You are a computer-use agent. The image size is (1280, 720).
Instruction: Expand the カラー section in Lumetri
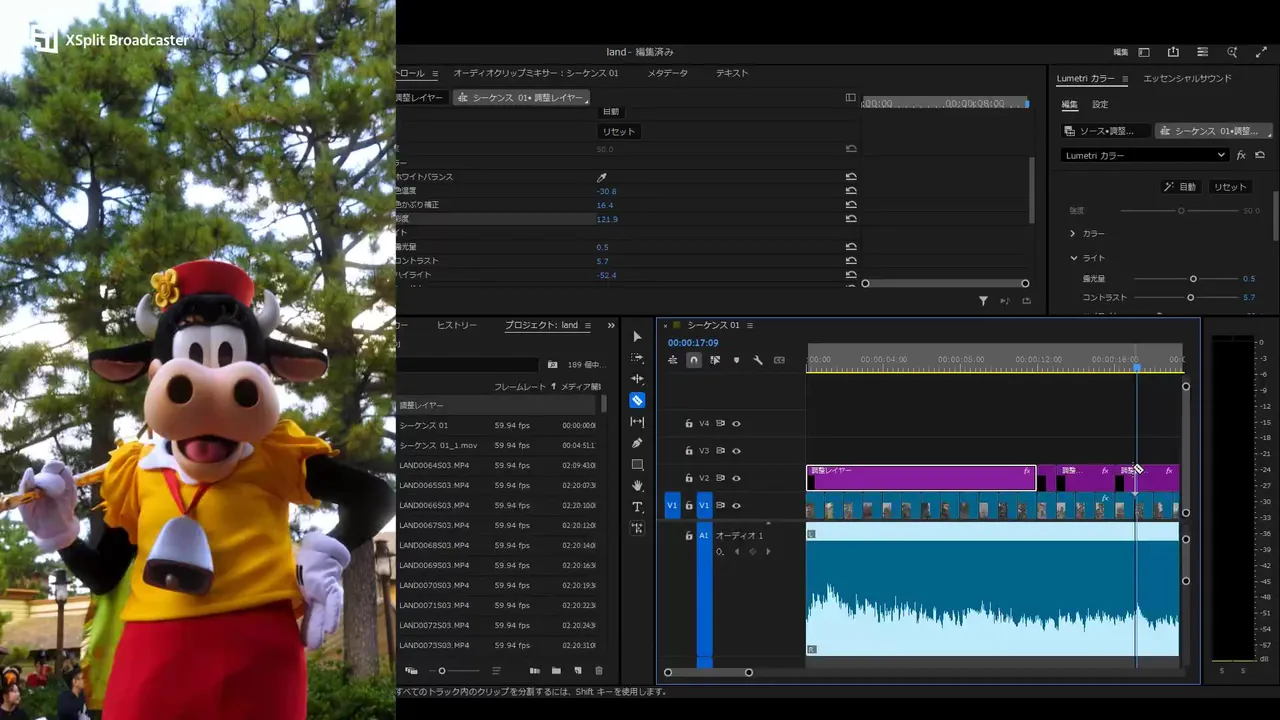pyautogui.click(x=1073, y=233)
